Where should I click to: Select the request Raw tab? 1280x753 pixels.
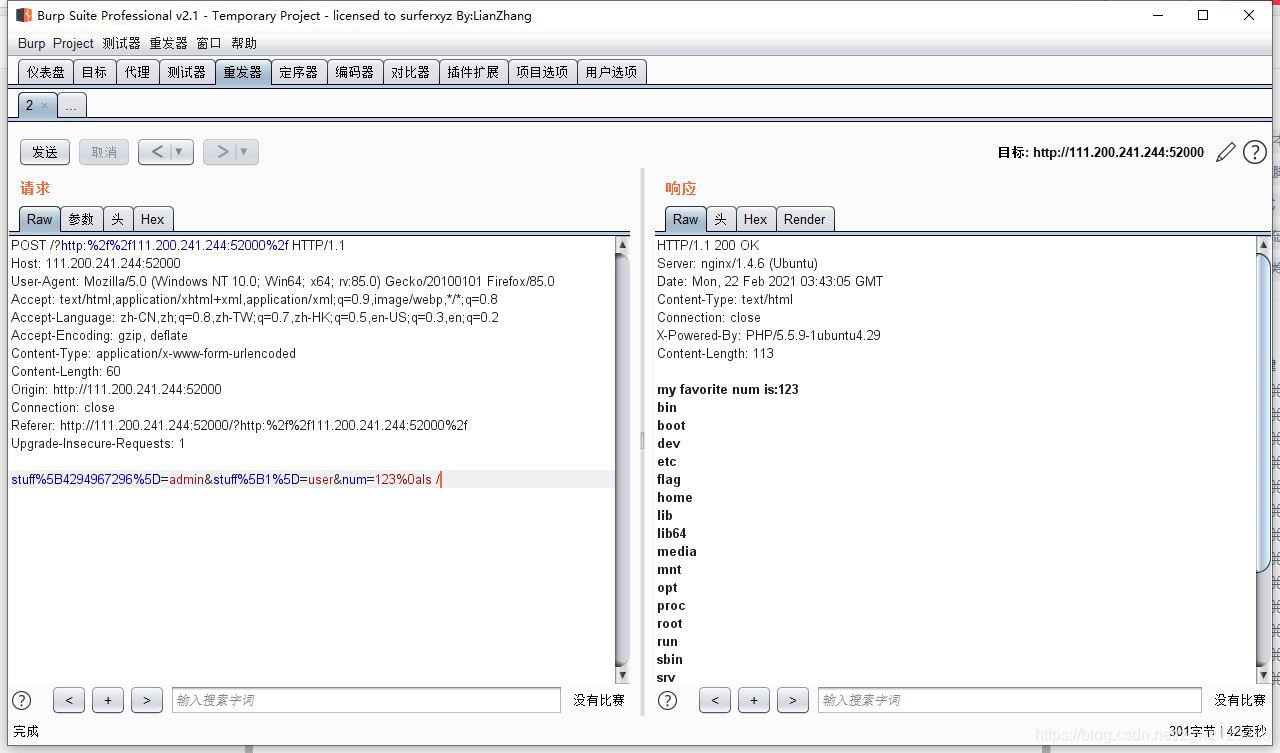tap(40, 219)
